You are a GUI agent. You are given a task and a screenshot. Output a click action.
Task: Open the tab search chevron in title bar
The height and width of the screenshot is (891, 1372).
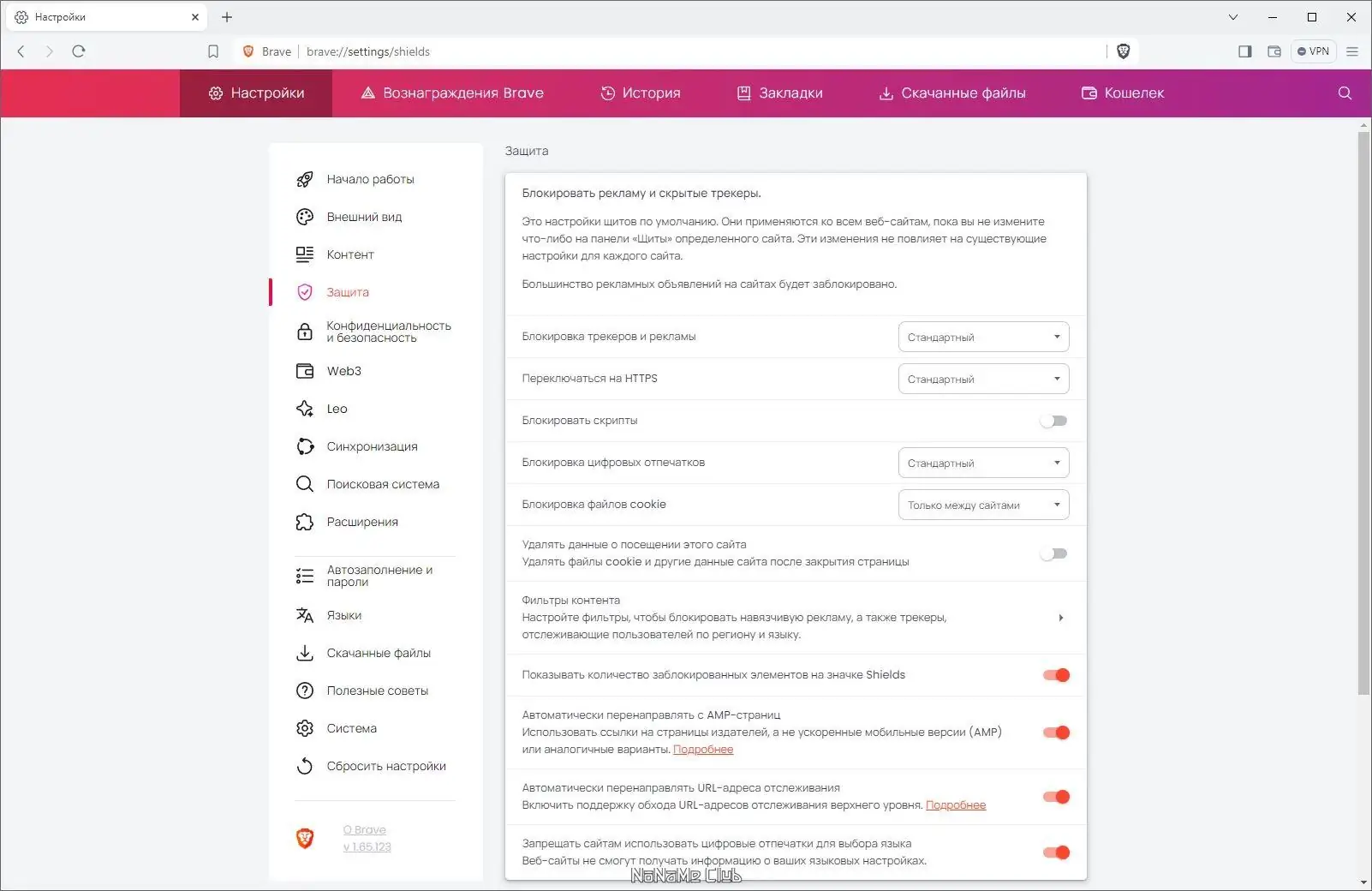(1233, 17)
